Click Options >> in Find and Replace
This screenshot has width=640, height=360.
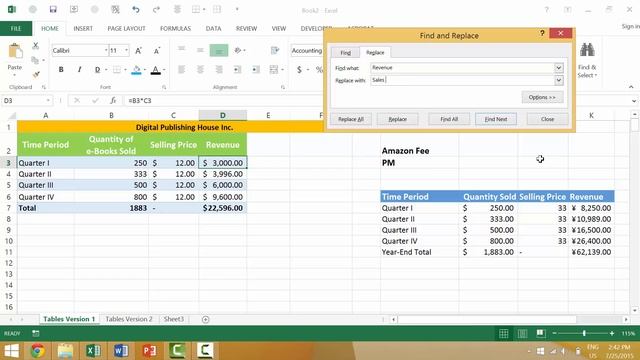(542, 97)
